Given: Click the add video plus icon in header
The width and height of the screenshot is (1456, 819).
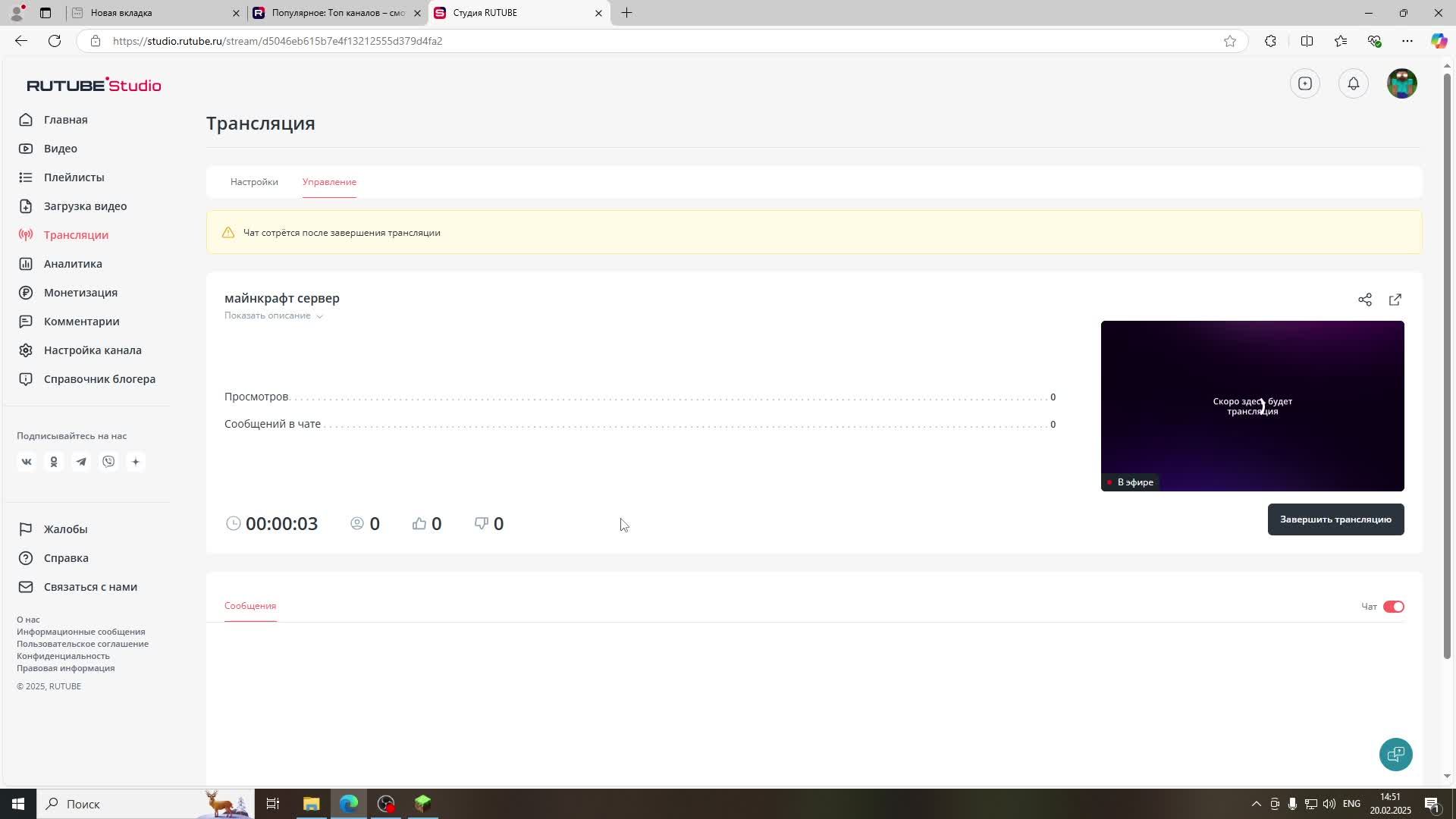Looking at the screenshot, I should click(1305, 83).
